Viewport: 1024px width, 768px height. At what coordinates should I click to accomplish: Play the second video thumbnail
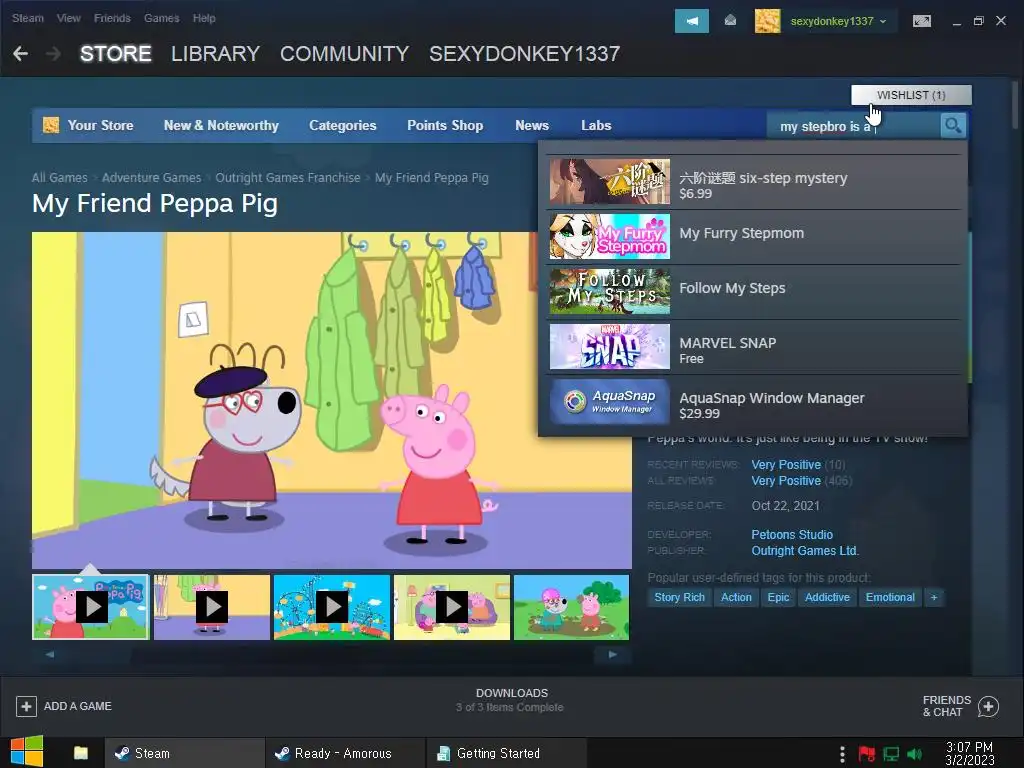click(212, 607)
